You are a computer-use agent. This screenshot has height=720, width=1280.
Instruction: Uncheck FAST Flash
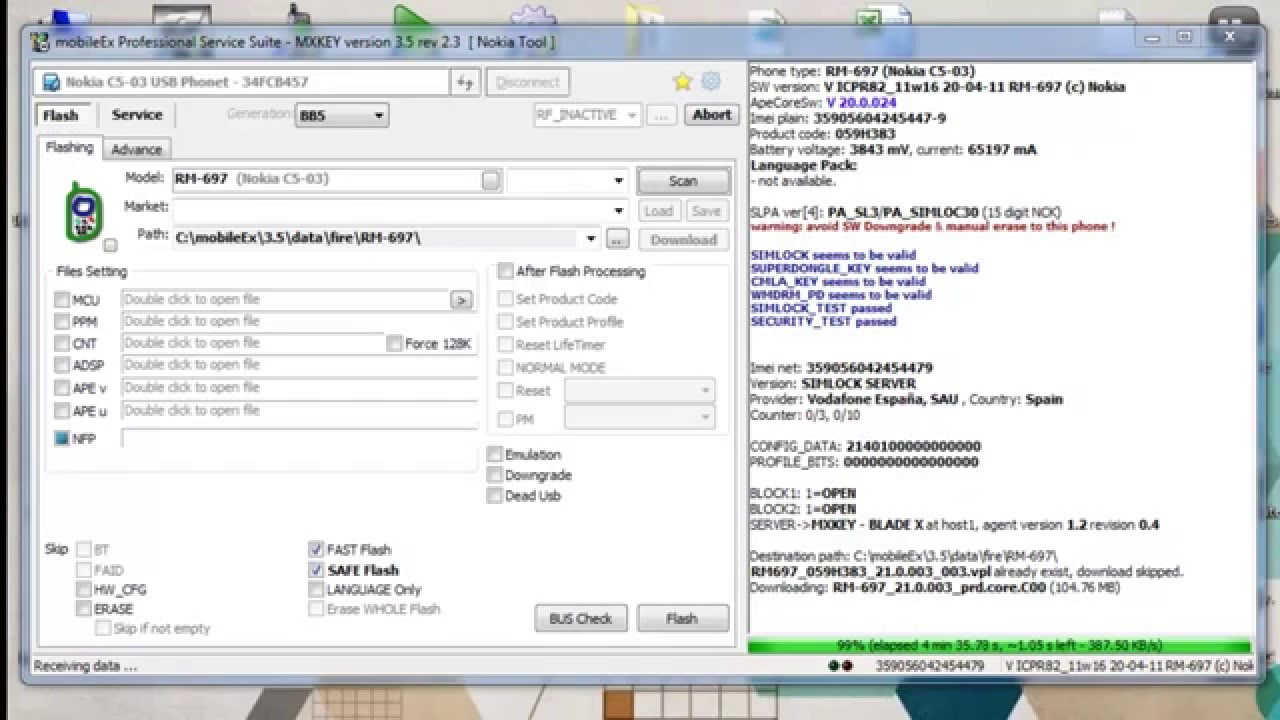[x=316, y=549]
